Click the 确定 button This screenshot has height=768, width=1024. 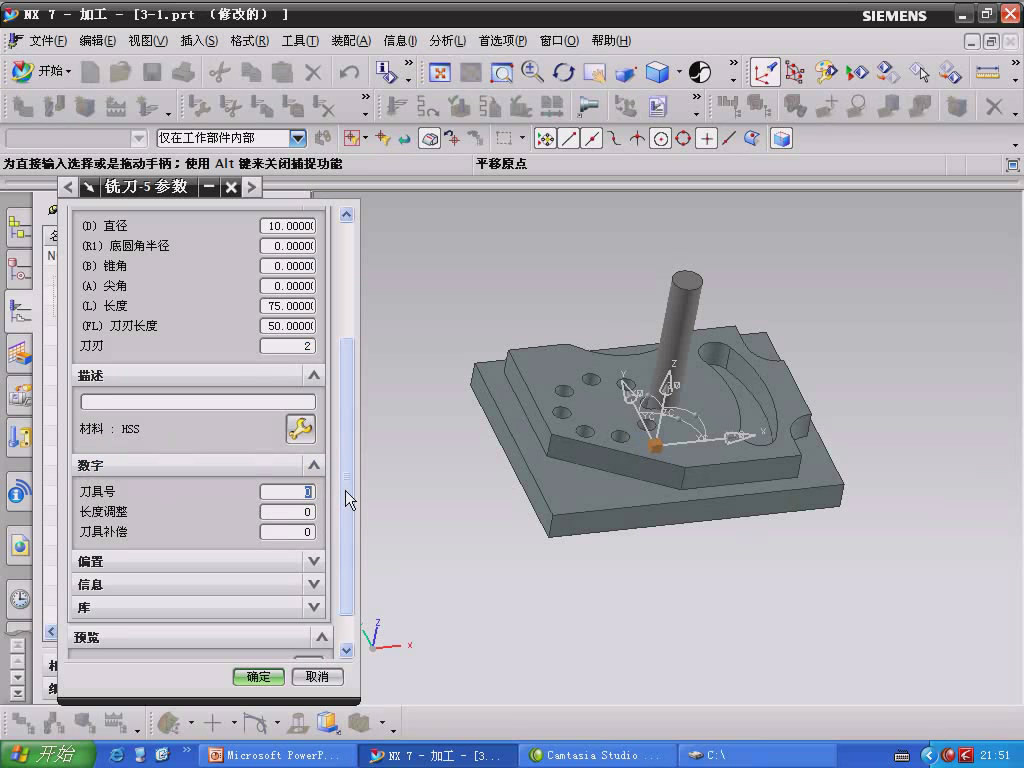coord(259,677)
